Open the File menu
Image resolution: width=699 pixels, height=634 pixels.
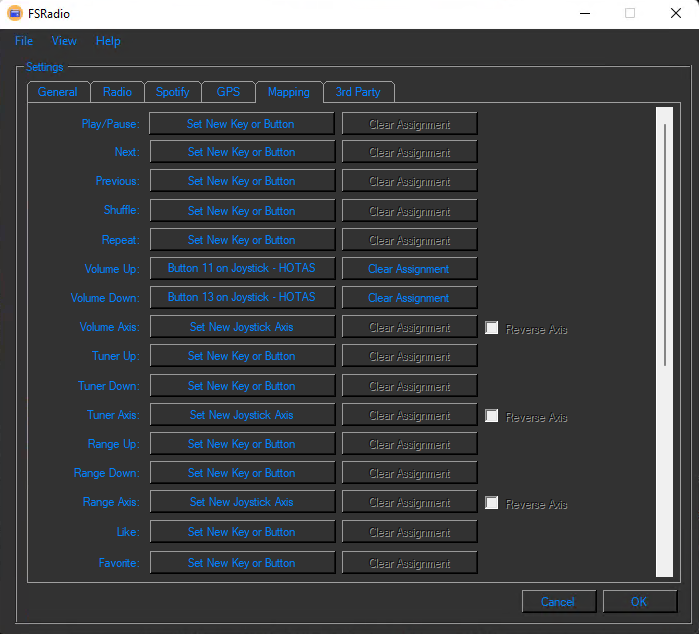[24, 41]
